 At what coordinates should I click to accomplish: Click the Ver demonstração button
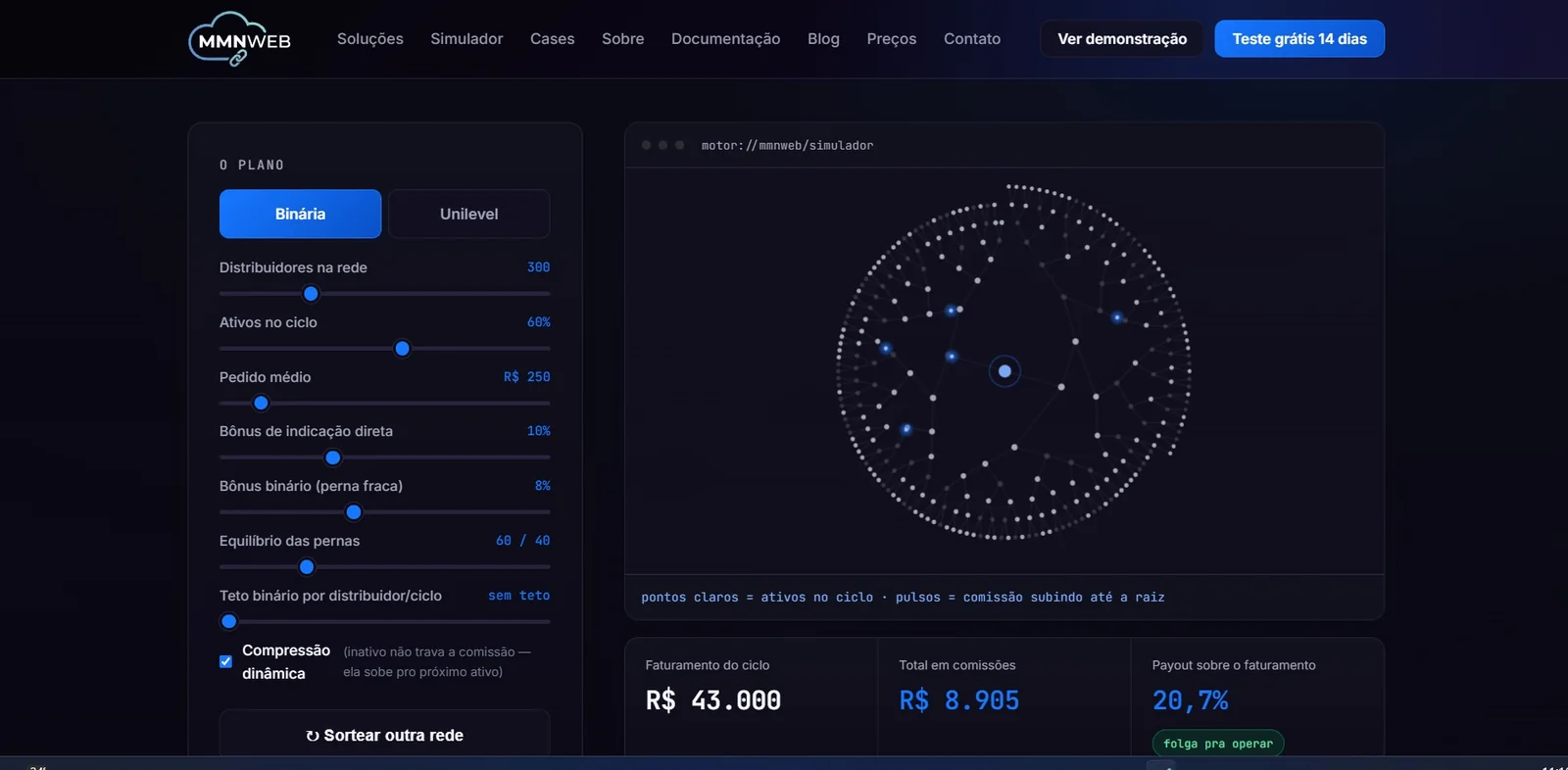point(1122,39)
